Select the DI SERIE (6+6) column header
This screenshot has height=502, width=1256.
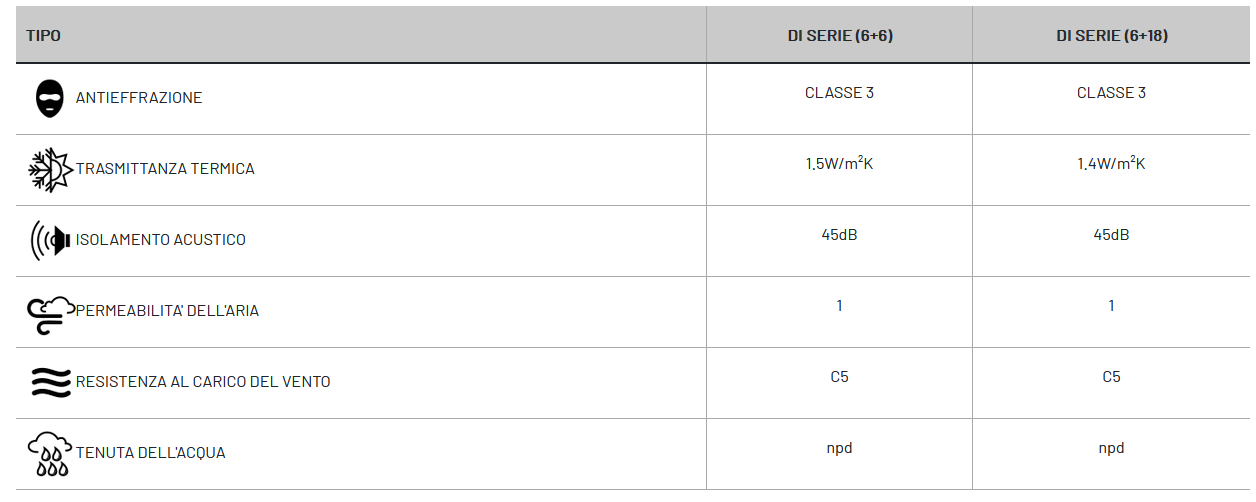click(840, 35)
